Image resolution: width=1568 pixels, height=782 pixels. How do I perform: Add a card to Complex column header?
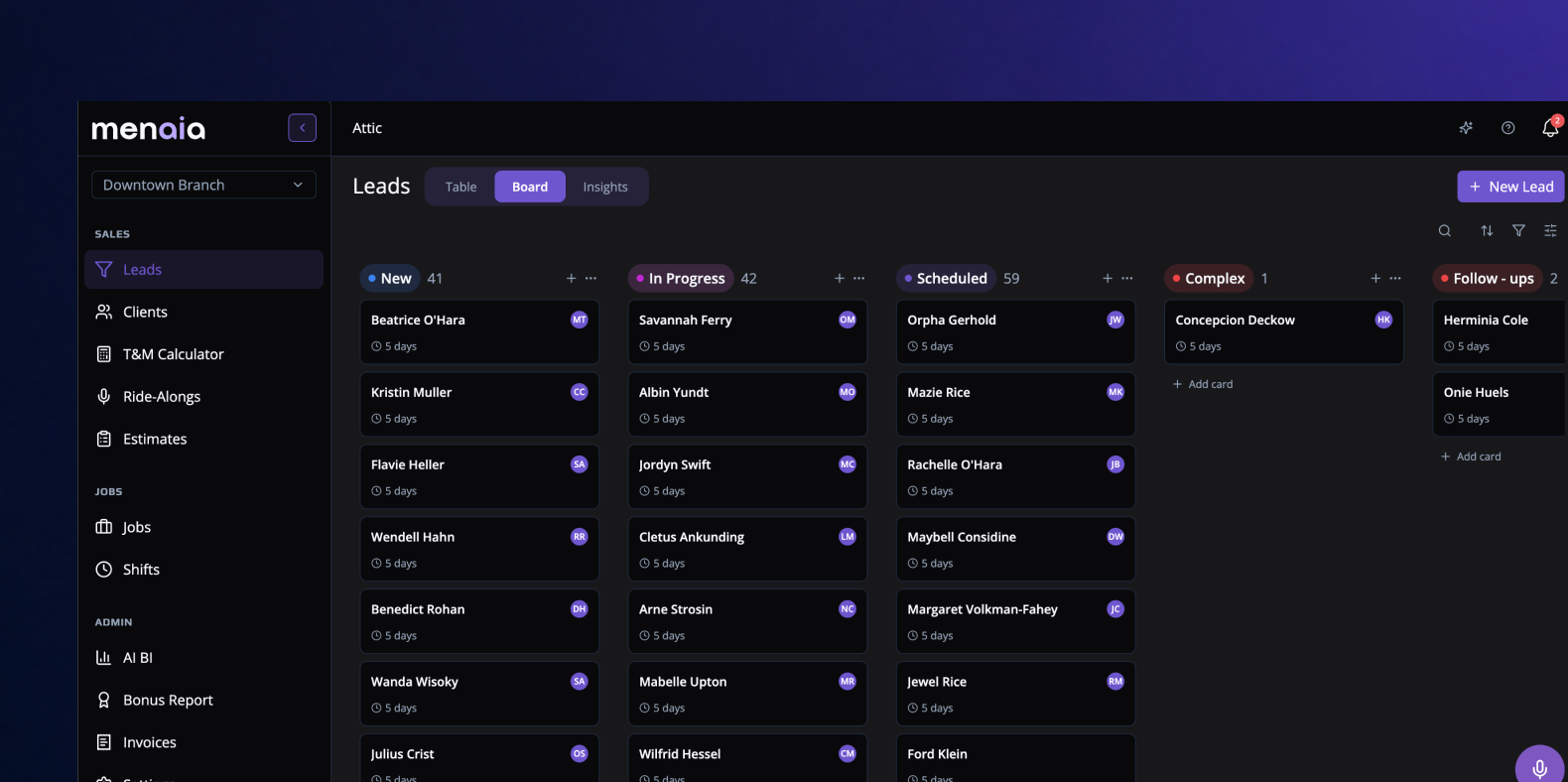(x=1375, y=279)
